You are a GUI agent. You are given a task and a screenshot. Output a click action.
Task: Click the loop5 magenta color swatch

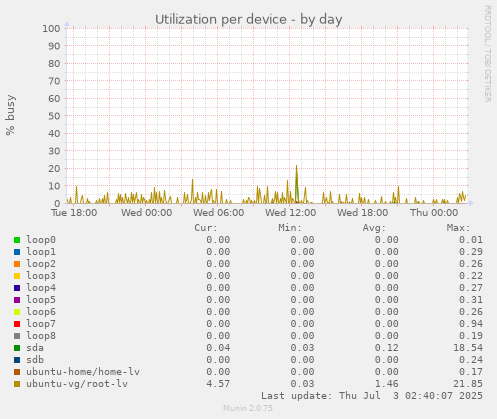coord(17,300)
